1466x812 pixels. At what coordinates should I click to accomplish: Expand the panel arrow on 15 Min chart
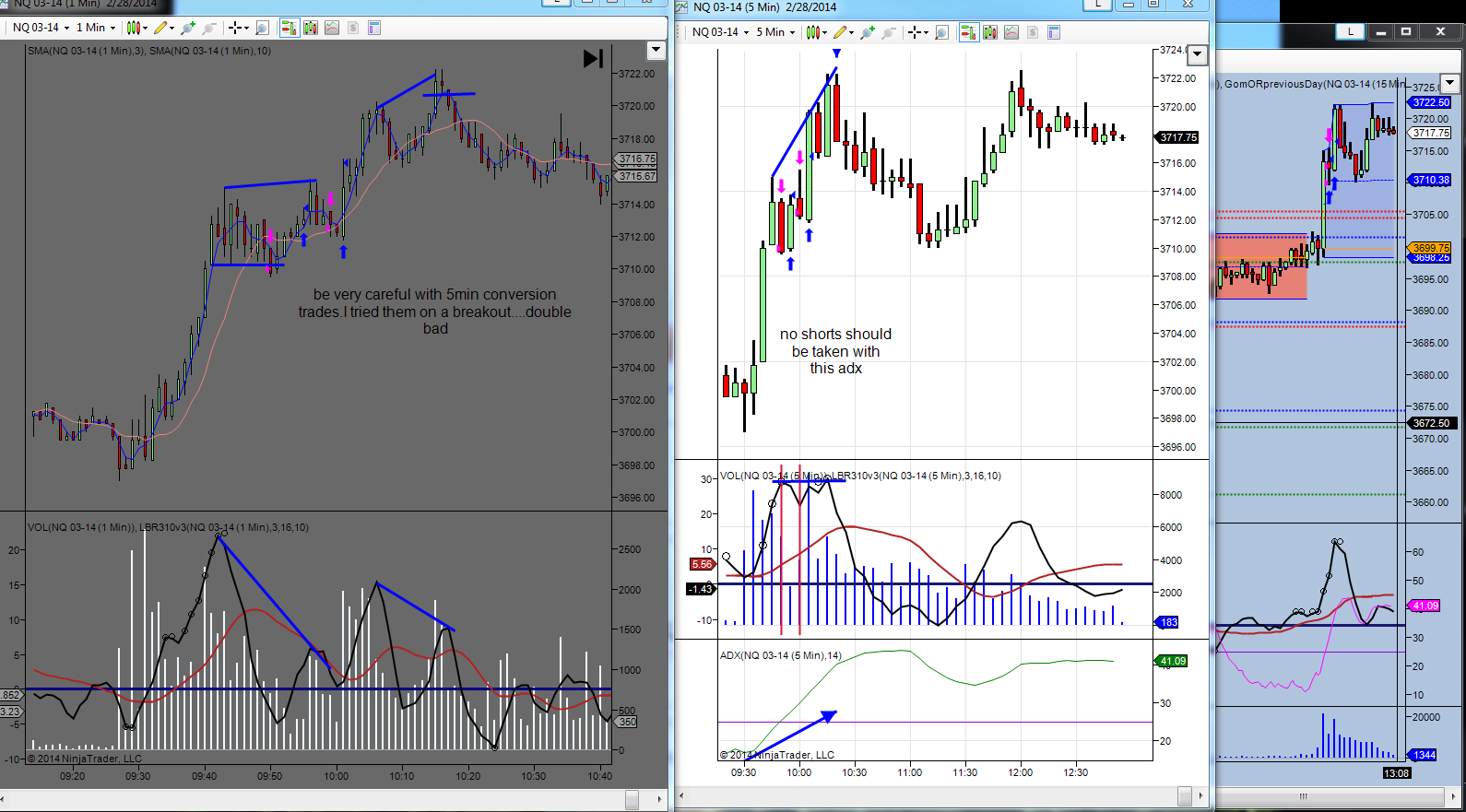(1449, 82)
